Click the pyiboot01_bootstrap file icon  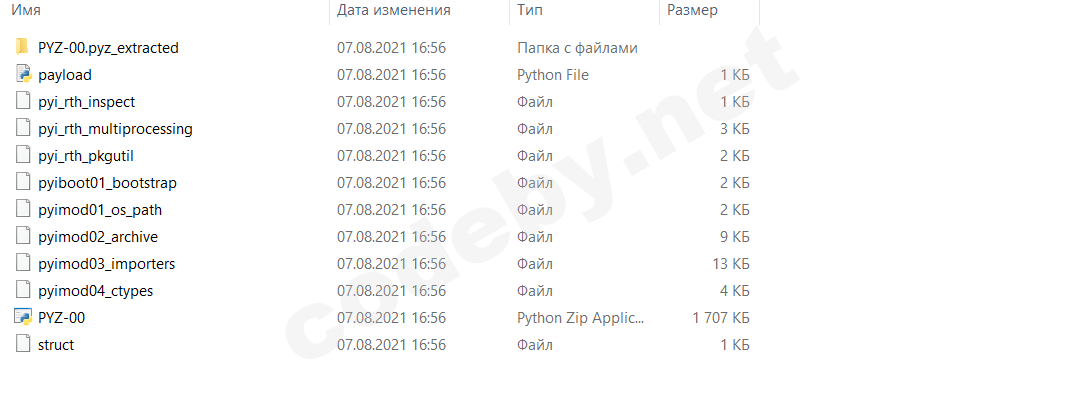[23, 182]
